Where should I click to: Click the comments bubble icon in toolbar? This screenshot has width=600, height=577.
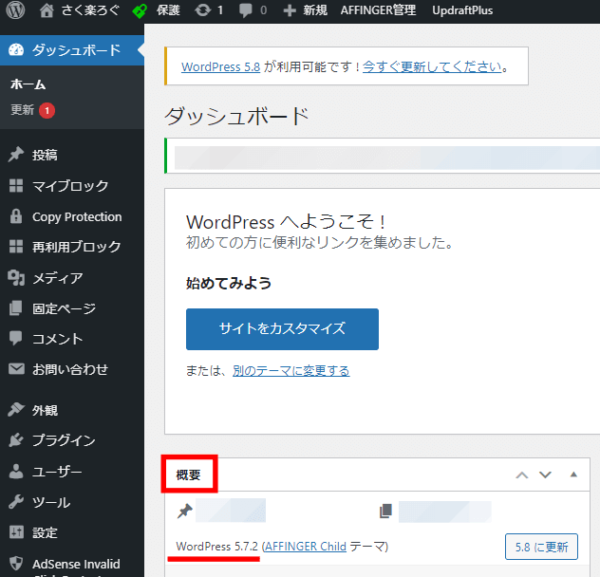[246, 10]
